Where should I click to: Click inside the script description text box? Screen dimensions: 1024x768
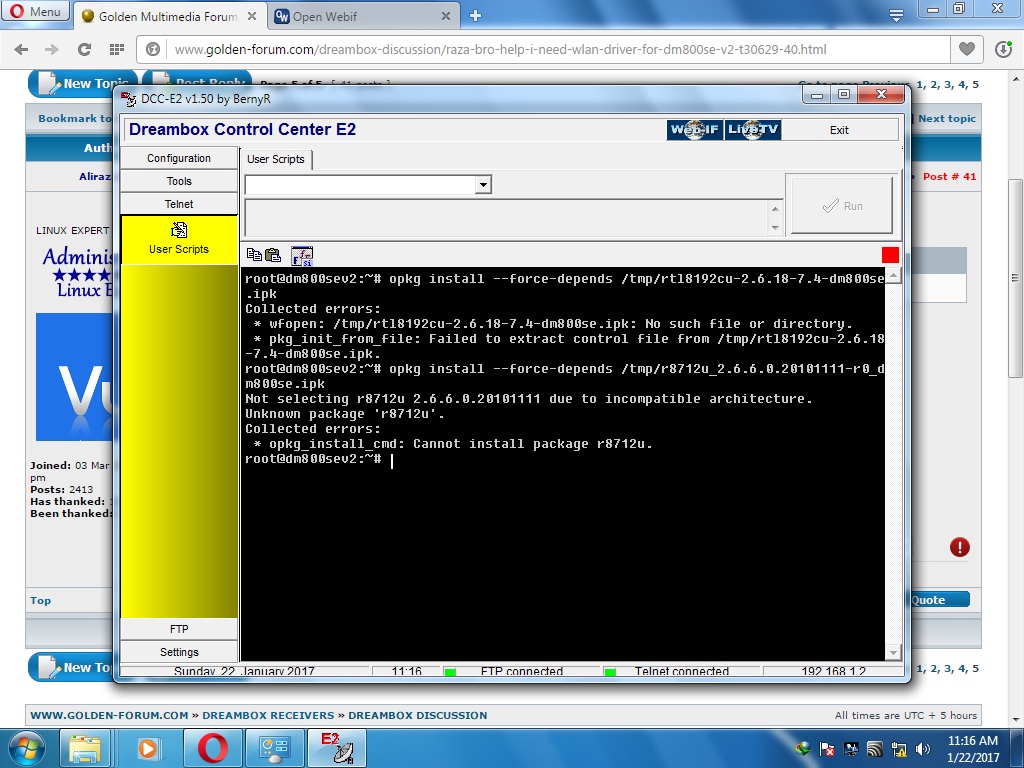coord(507,218)
